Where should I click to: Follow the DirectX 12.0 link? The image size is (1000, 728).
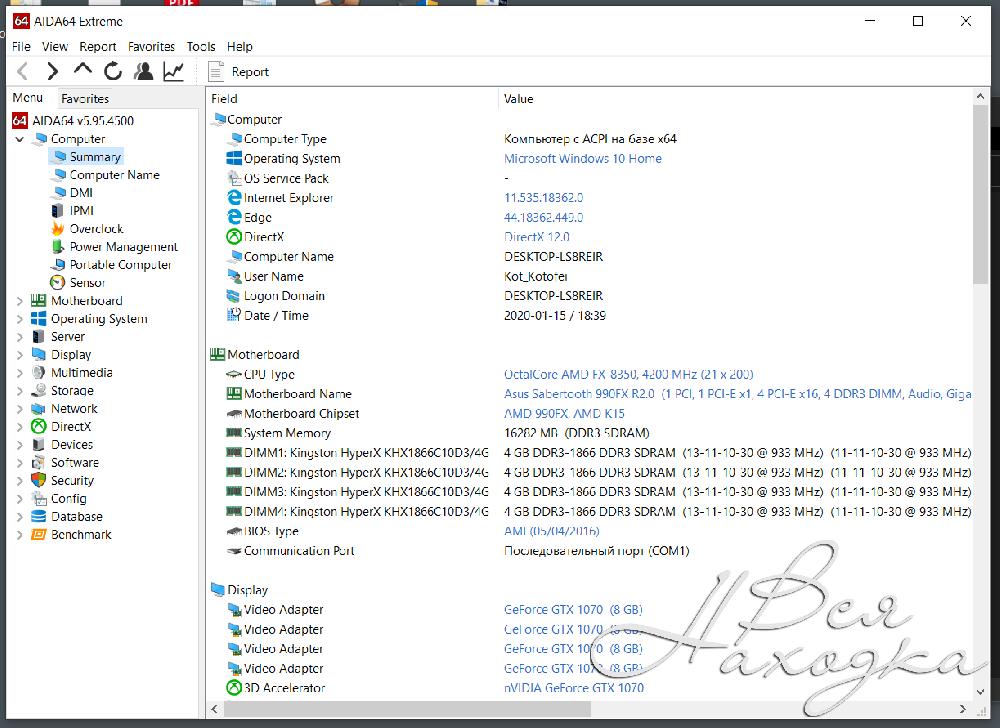click(x=536, y=237)
